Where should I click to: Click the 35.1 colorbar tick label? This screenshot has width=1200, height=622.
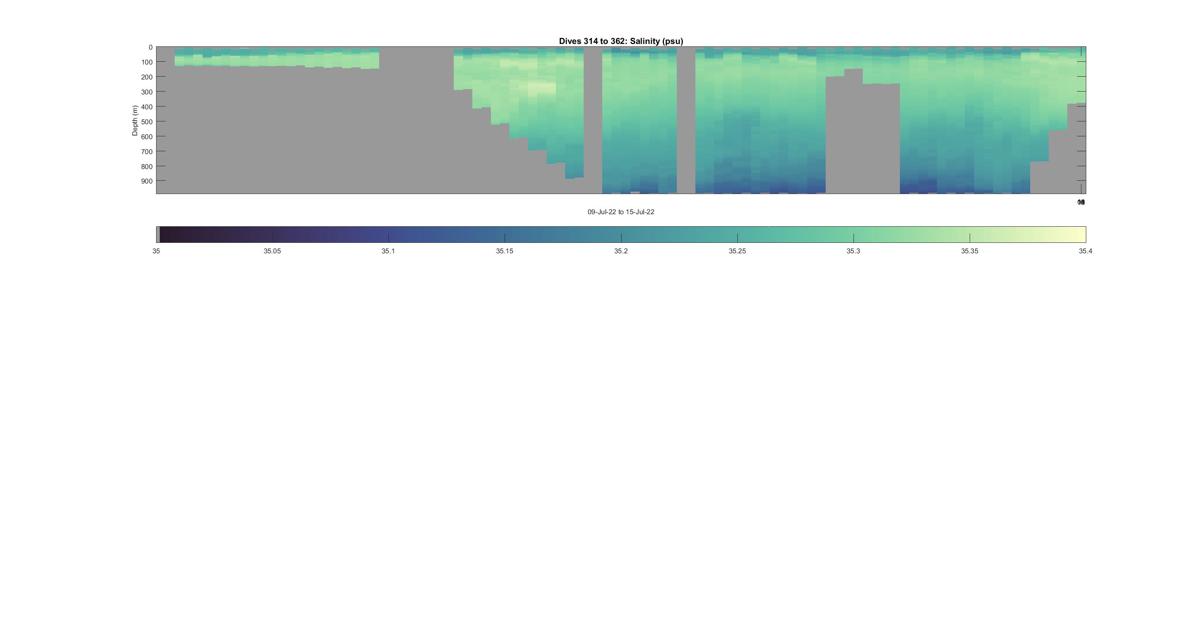pyautogui.click(x=388, y=252)
